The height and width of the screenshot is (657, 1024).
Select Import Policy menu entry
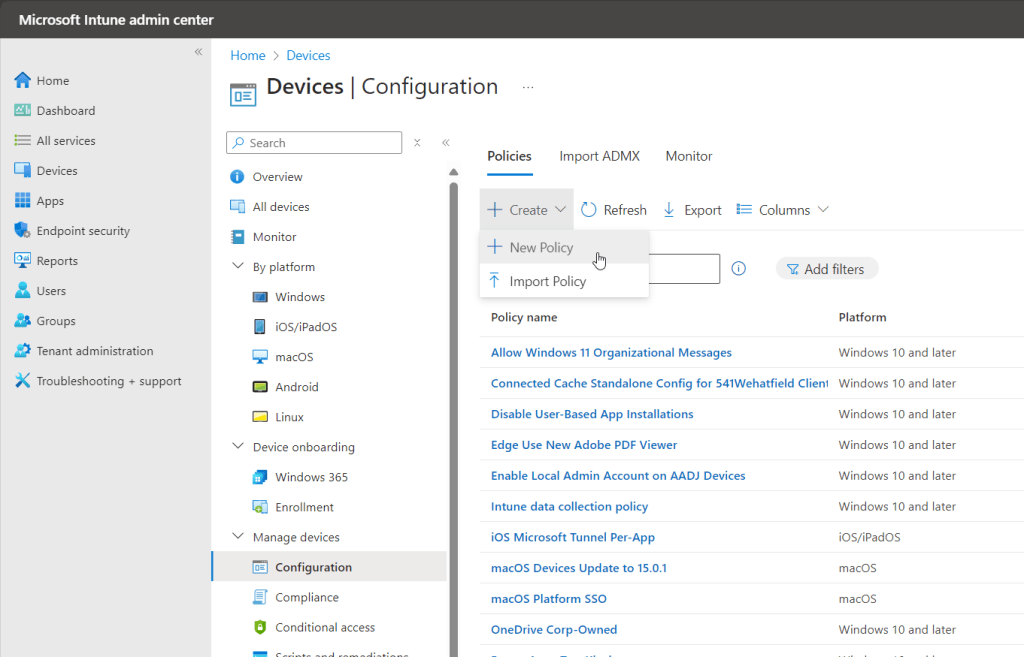pos(547,282)
